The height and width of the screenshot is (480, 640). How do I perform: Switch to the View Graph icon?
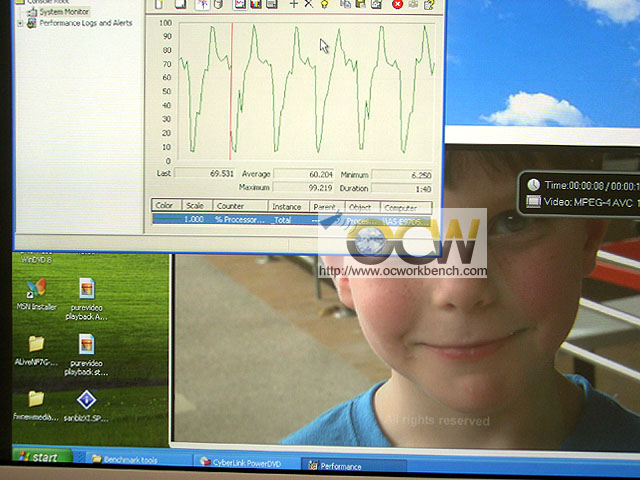tap(240, 4)
